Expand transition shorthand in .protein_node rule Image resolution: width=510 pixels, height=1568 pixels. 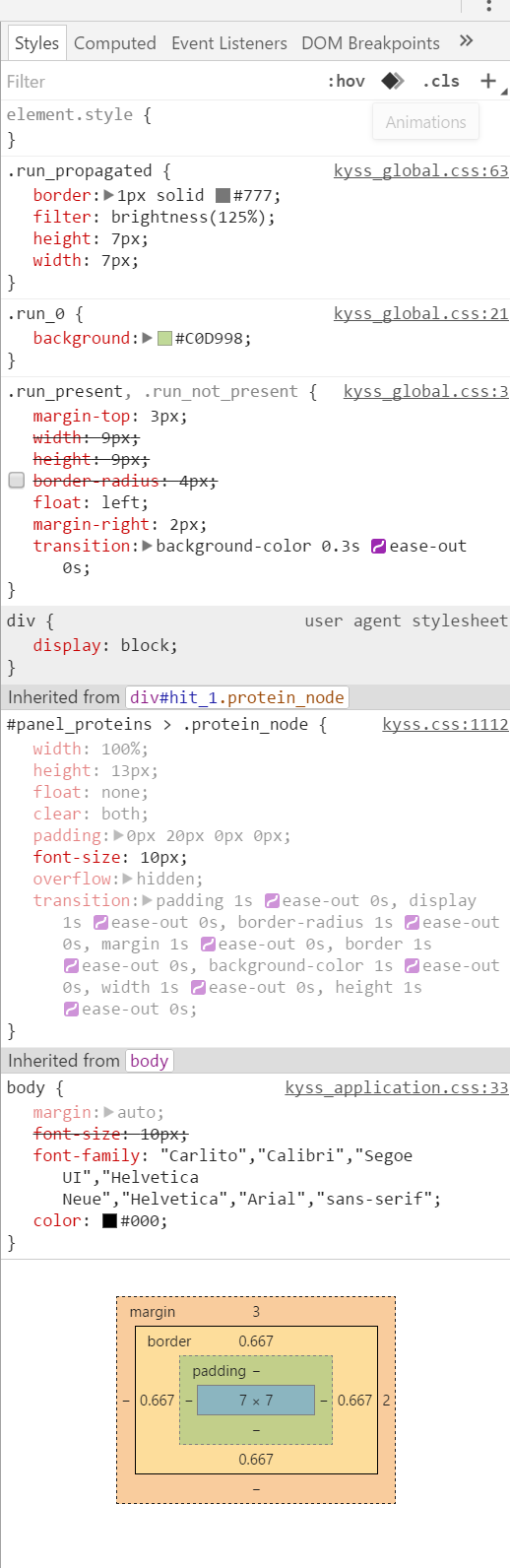148,900
